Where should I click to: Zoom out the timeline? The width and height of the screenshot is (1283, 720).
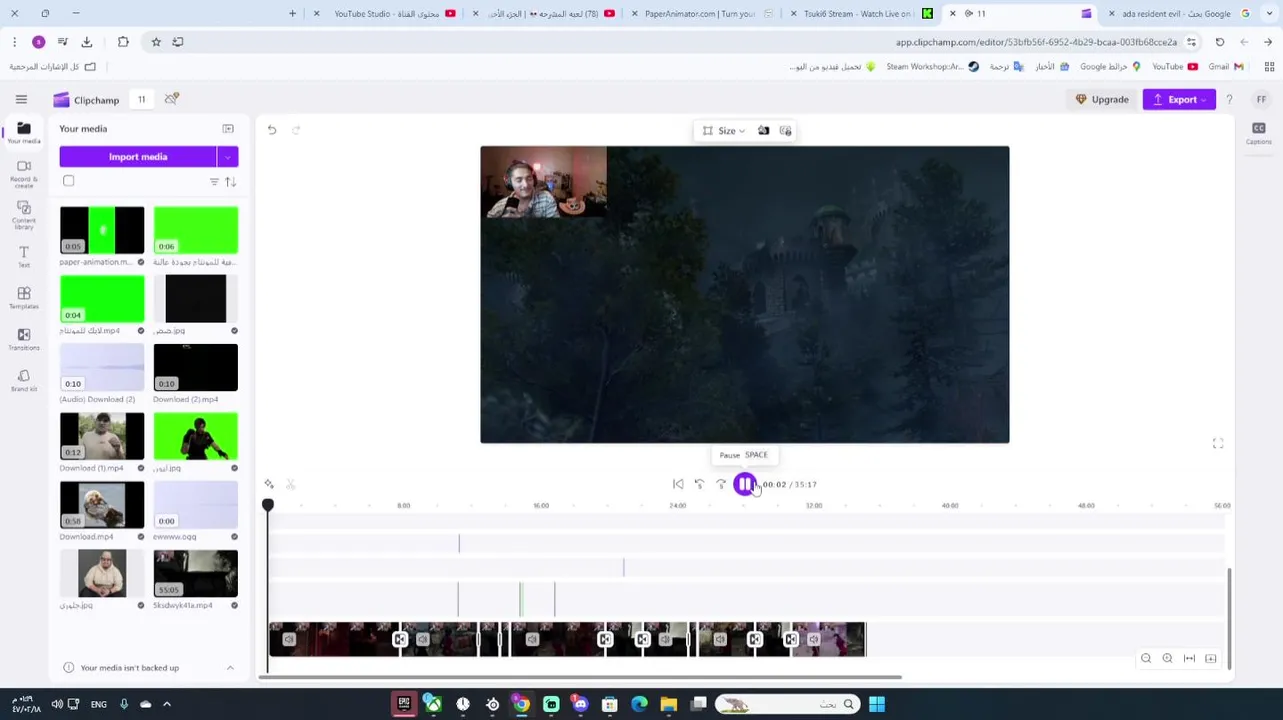(1146, 658)
